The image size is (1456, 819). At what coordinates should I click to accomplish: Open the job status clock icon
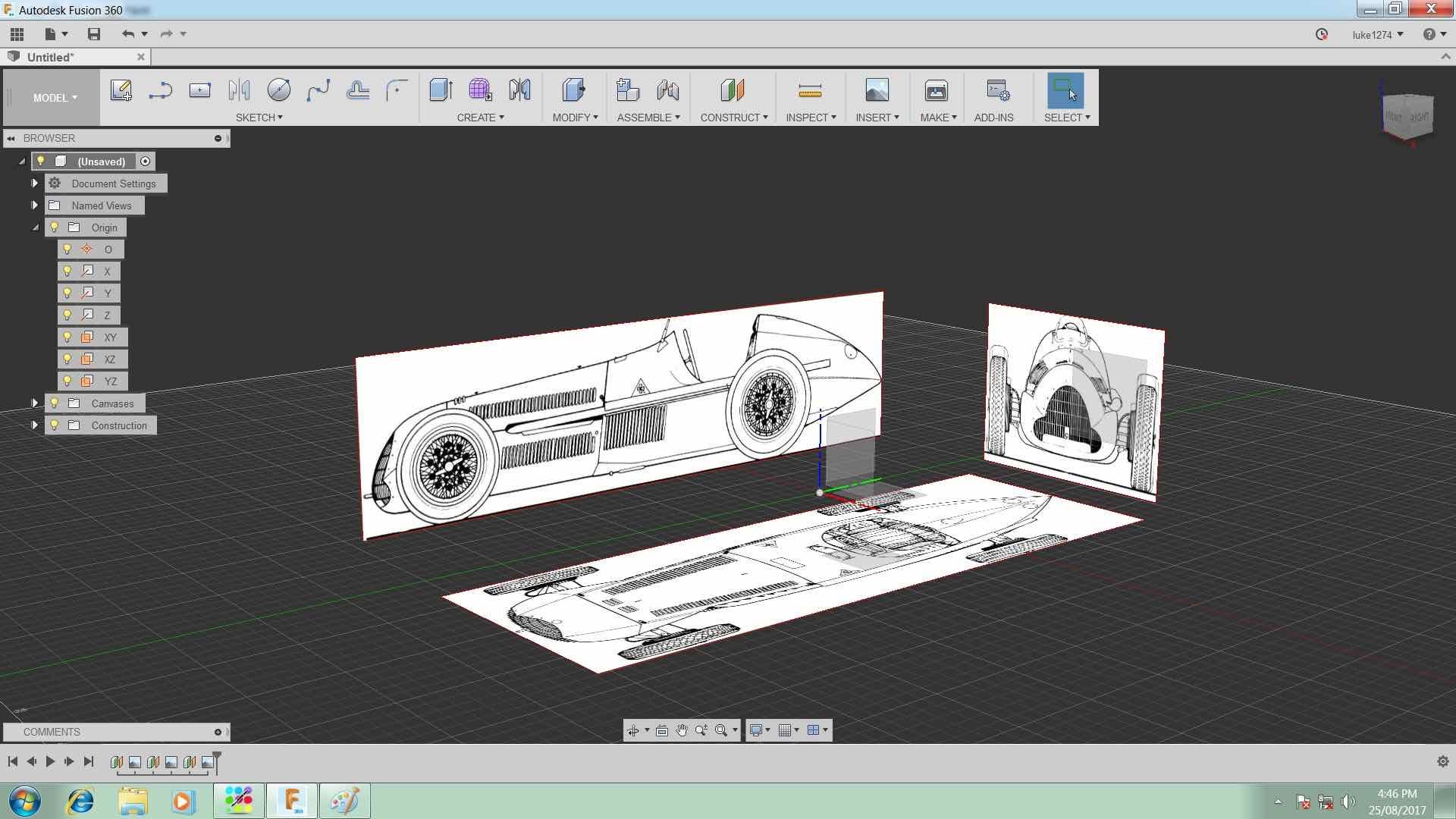pos(1322,34)
